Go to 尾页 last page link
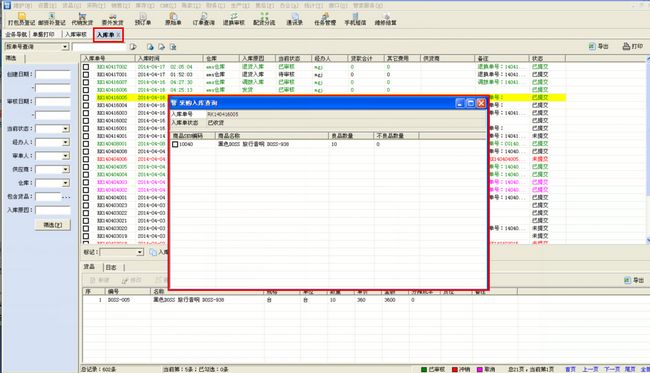The image size is (650, 373). [630, 369]
